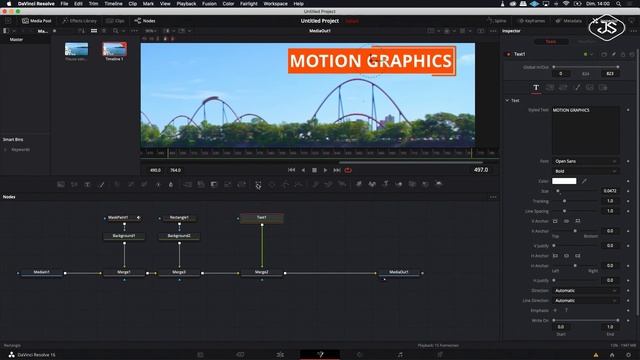Screen dimensions: 640x360
Task: Select the Background1 node
Action: tap(124, 236)
